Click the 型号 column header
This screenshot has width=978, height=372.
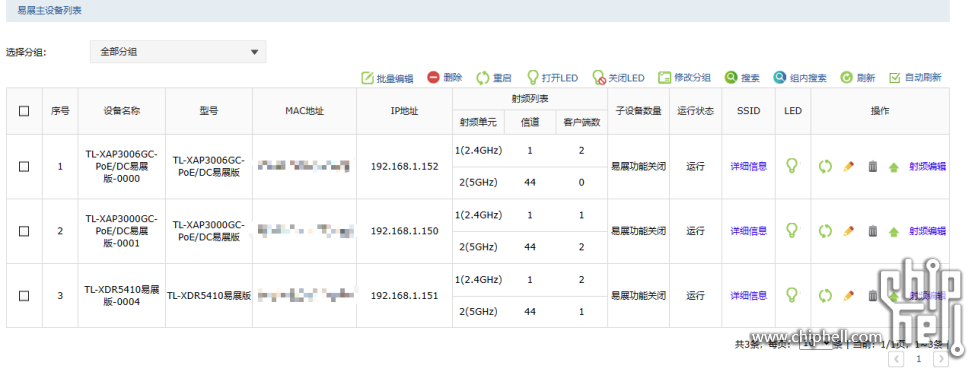click(209, 111)
